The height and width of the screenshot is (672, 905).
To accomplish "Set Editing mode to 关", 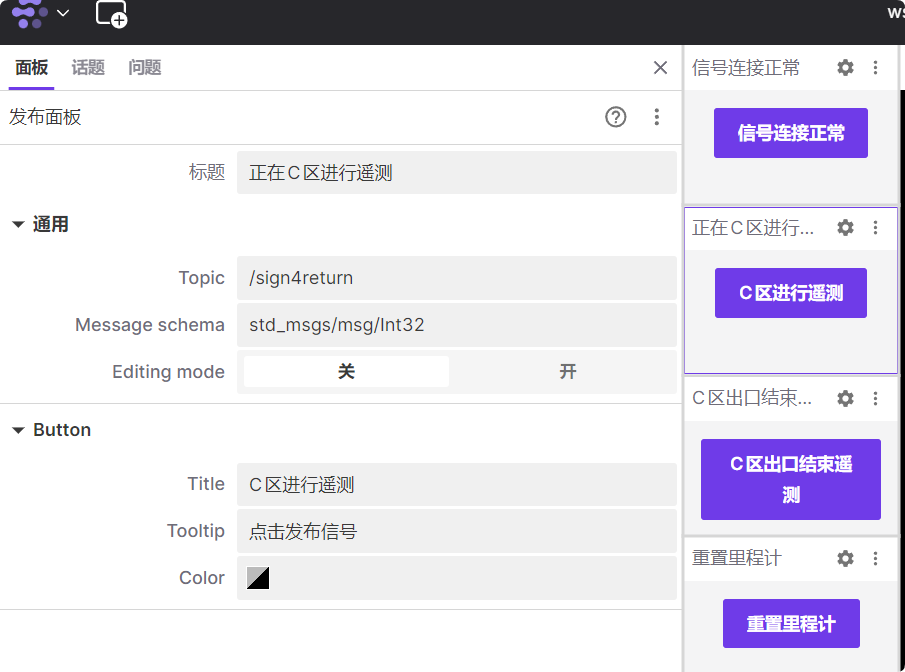I will pos(346,372).
